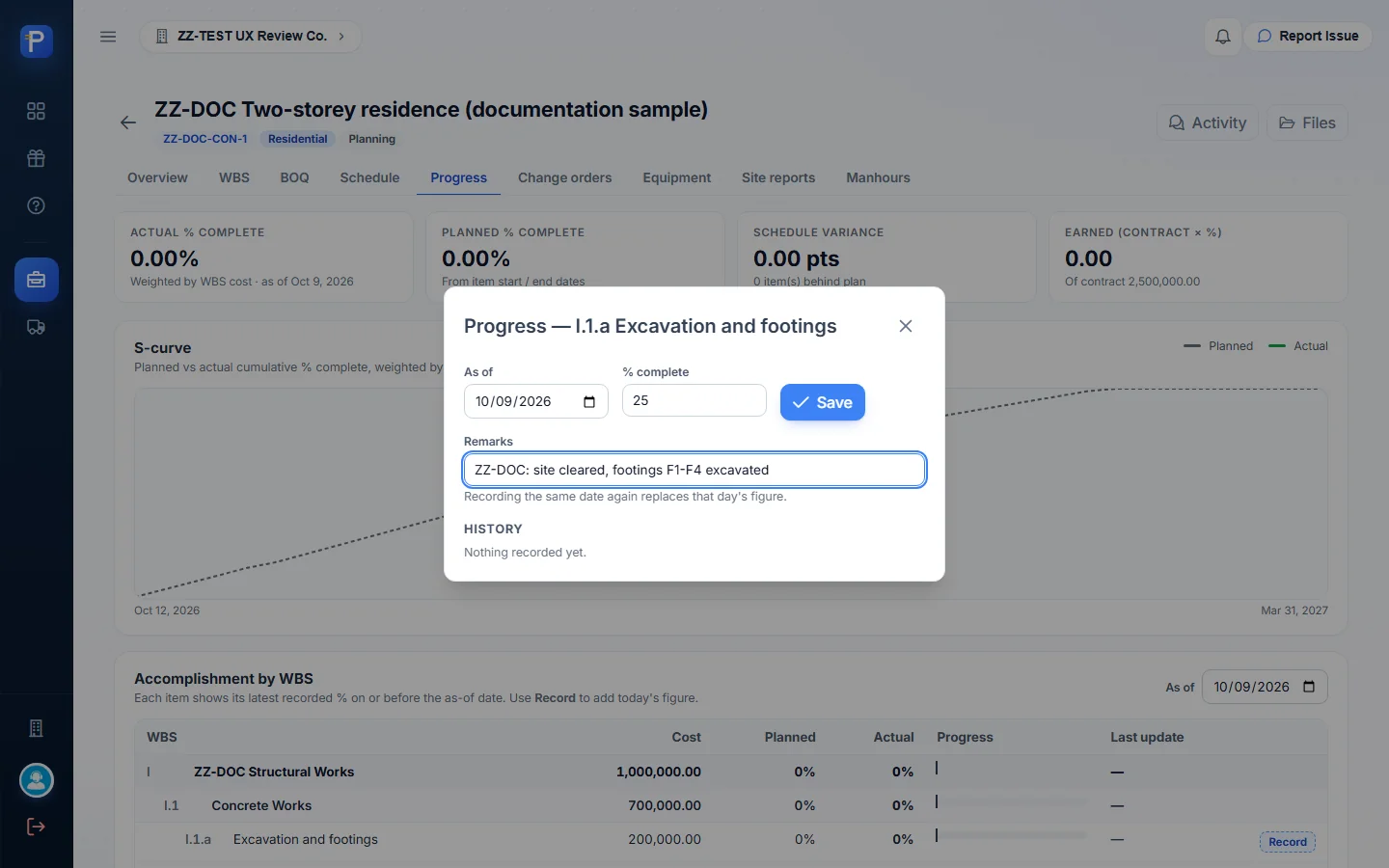Viewport: 1389px width, 868px height.
Task: Open the gift icon in sidebar
Action: [37, 158]
